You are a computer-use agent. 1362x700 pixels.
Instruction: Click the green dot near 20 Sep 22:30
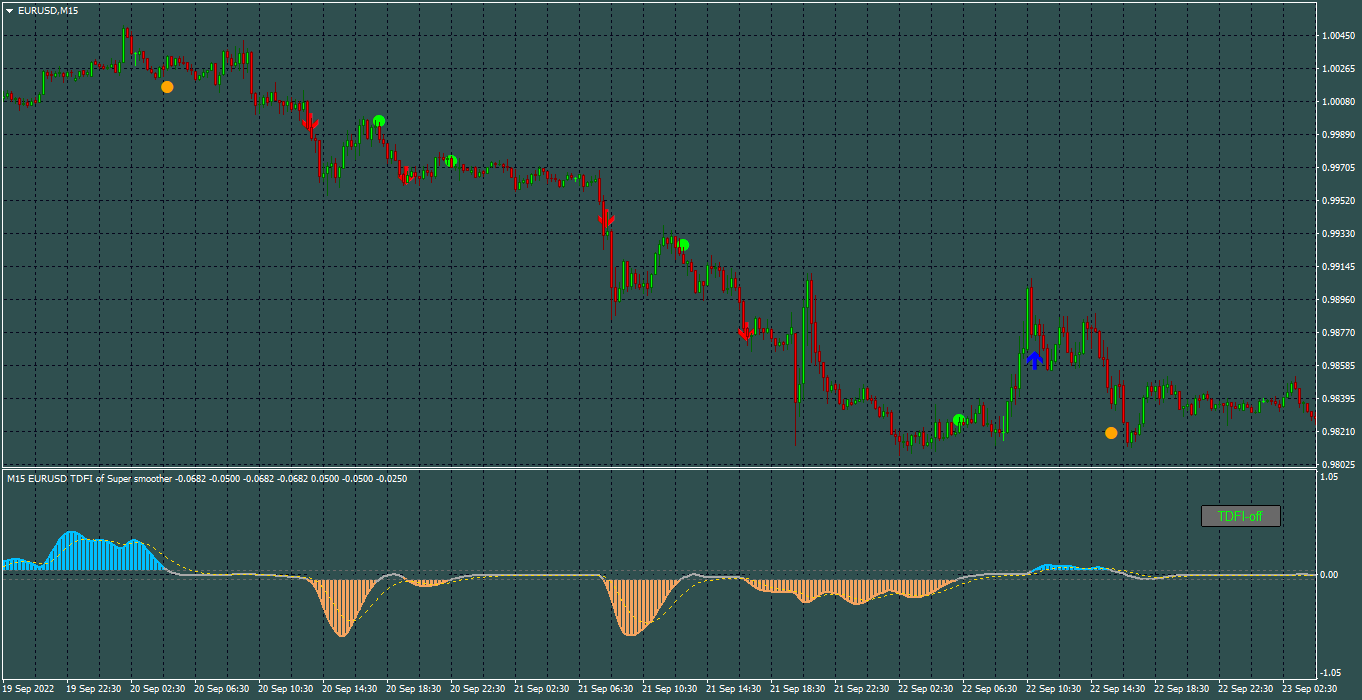(451, 161)
